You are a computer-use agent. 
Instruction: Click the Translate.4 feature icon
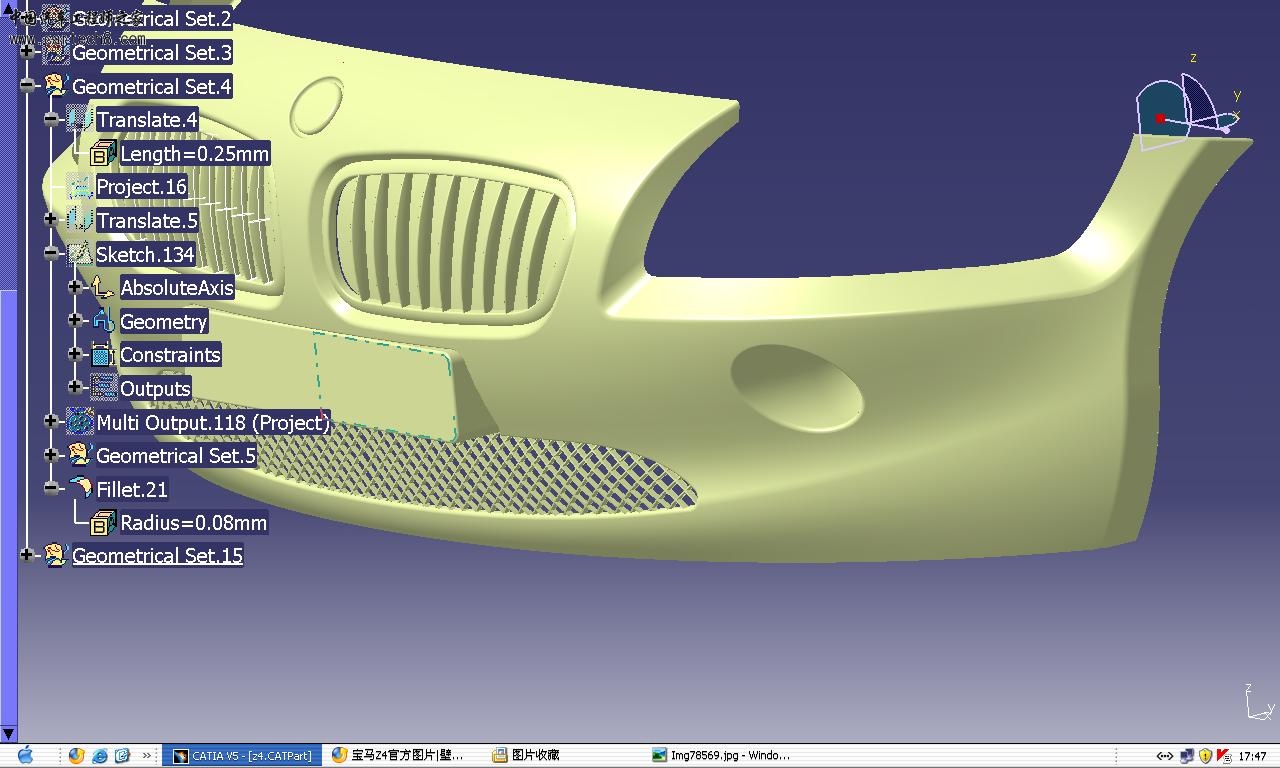(x=79, y=120)
